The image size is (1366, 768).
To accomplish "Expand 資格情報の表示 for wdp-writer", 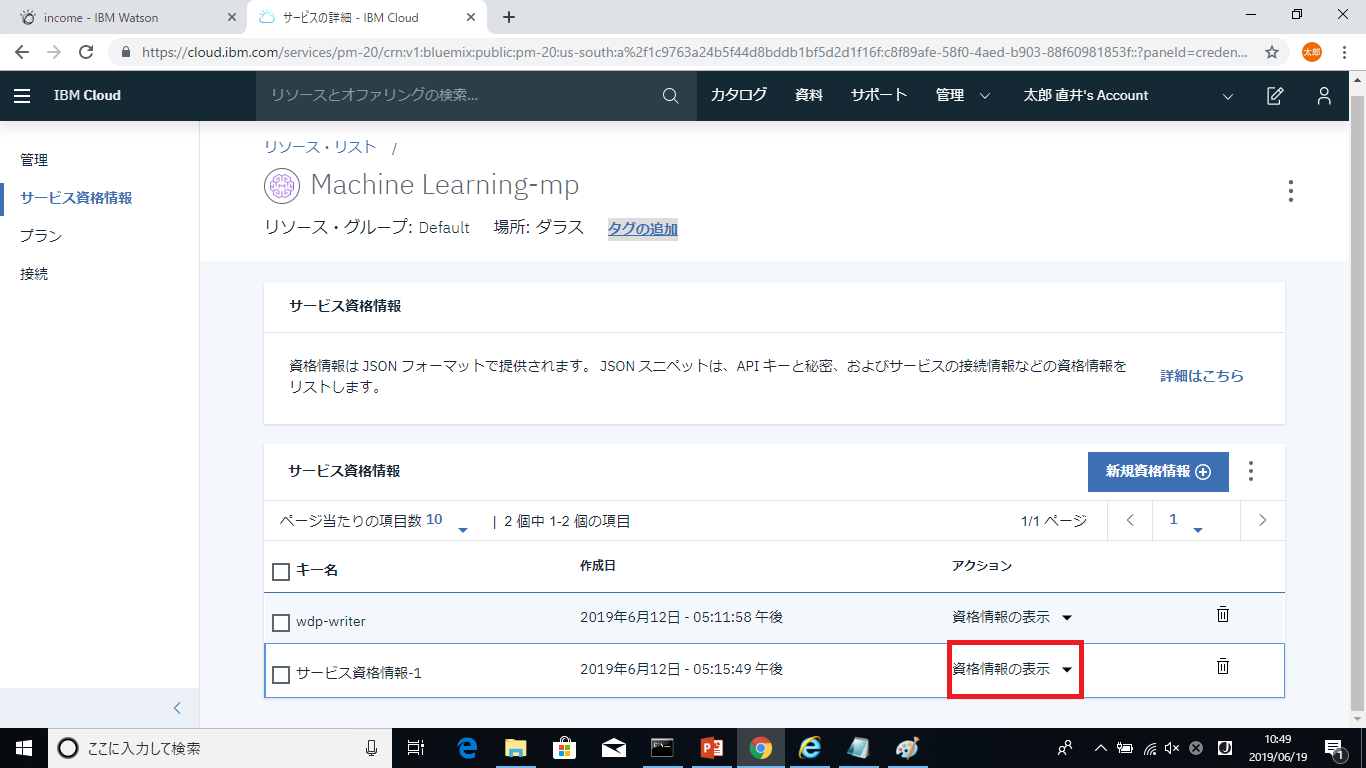I will (x=1011, y=617).
